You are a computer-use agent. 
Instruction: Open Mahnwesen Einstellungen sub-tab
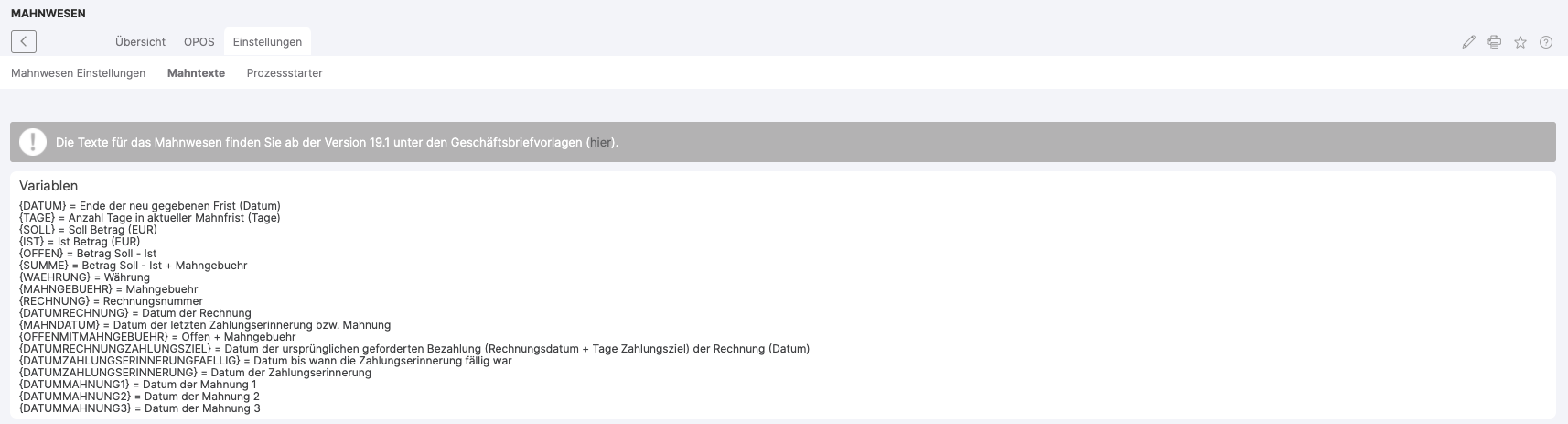pyautogui.click(x=78, y=73)
